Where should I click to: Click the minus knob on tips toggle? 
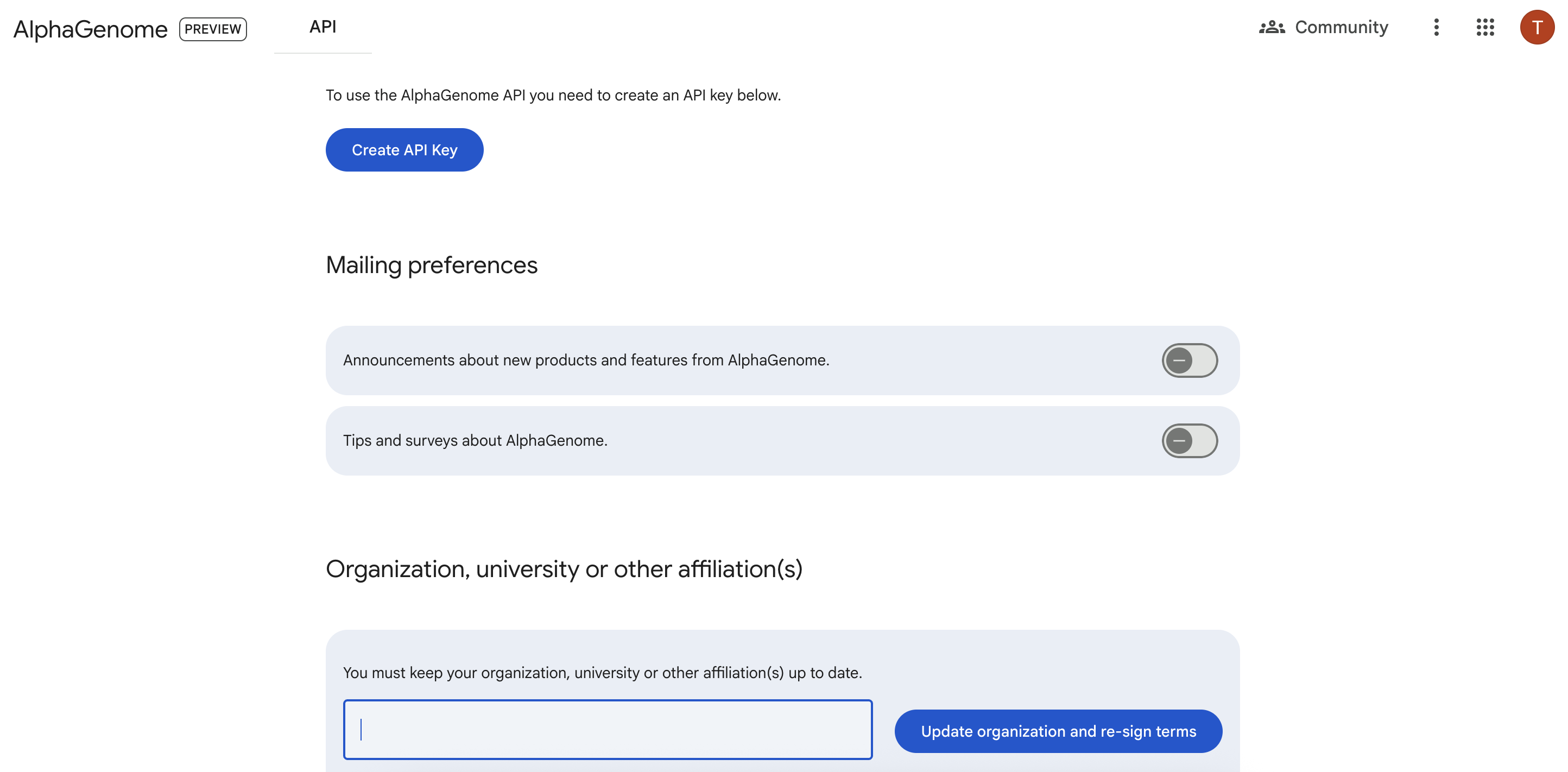click(1179, 441)
